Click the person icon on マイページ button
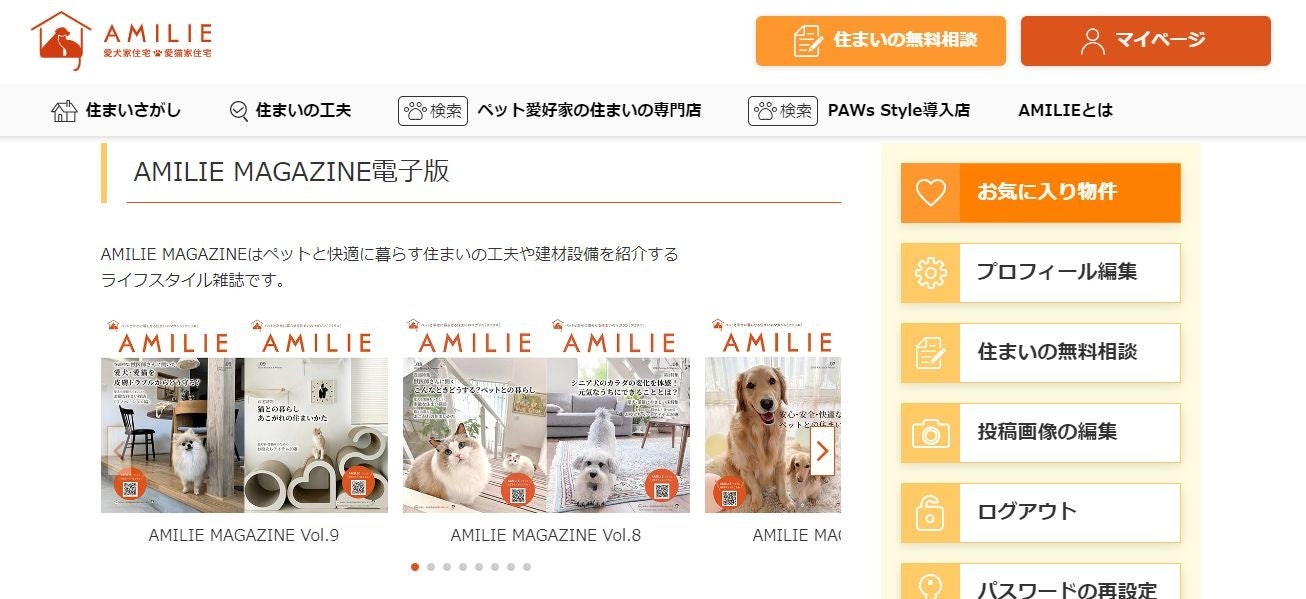 coord(1093,41)
